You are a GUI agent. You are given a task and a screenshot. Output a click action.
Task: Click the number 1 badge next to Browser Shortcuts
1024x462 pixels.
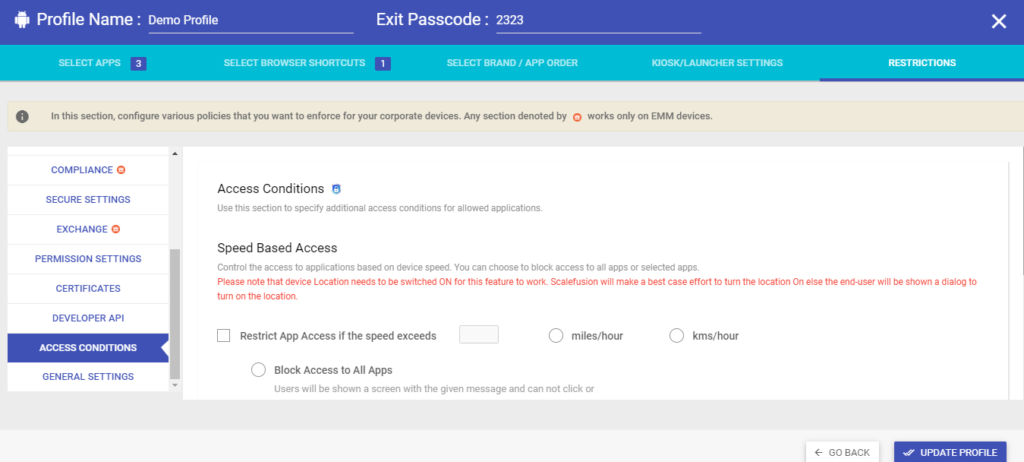(x=383, y=63)
